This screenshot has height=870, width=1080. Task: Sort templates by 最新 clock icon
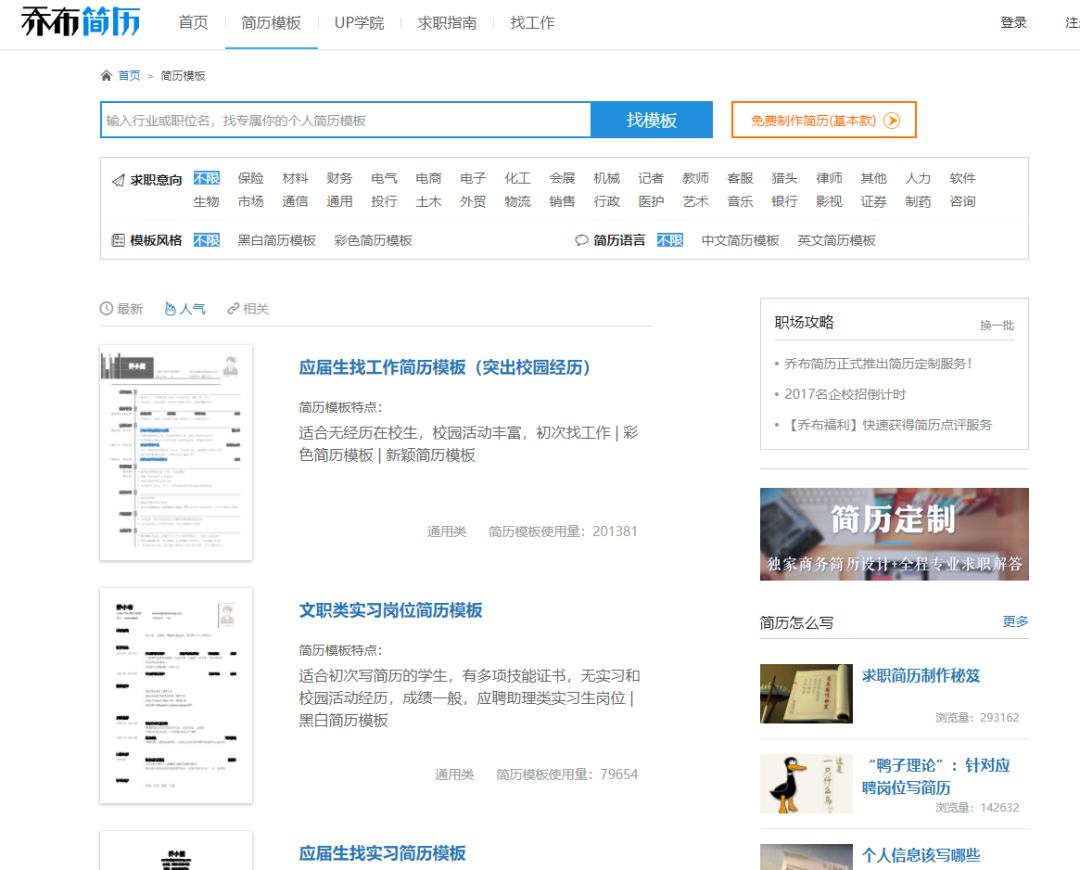click(106, 309)
